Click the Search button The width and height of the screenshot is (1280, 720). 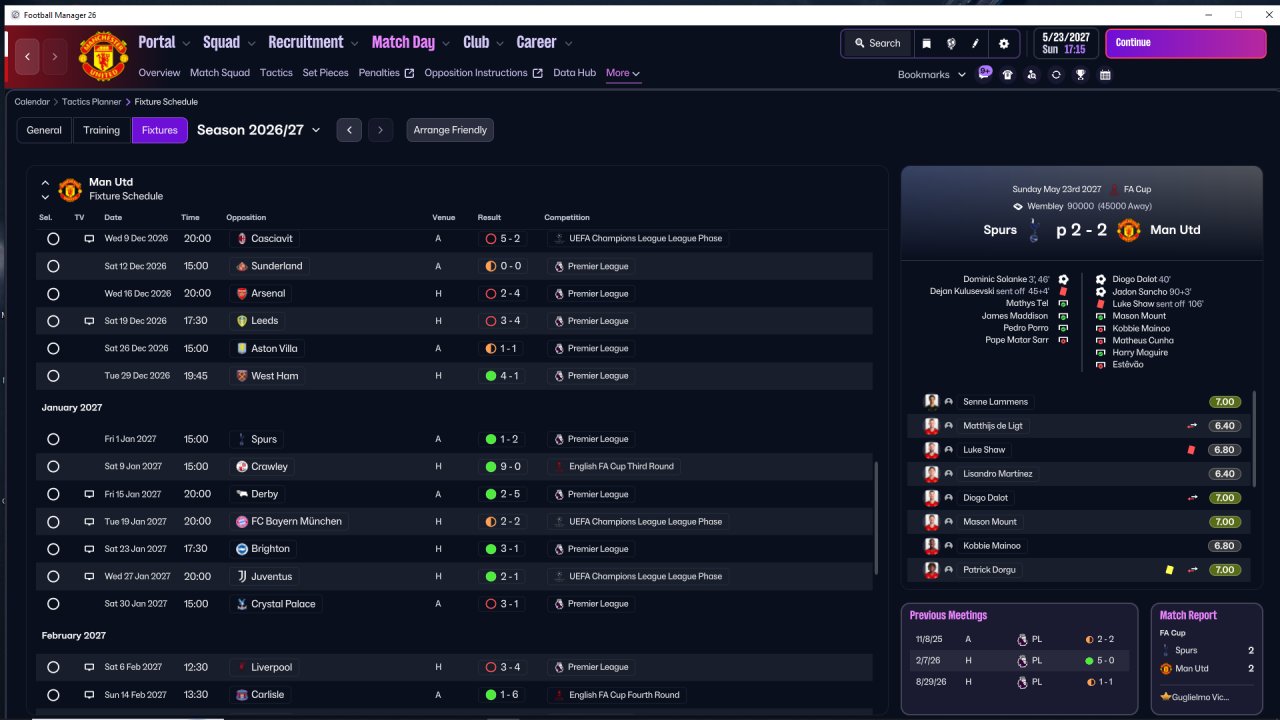[x=877, y=44]
